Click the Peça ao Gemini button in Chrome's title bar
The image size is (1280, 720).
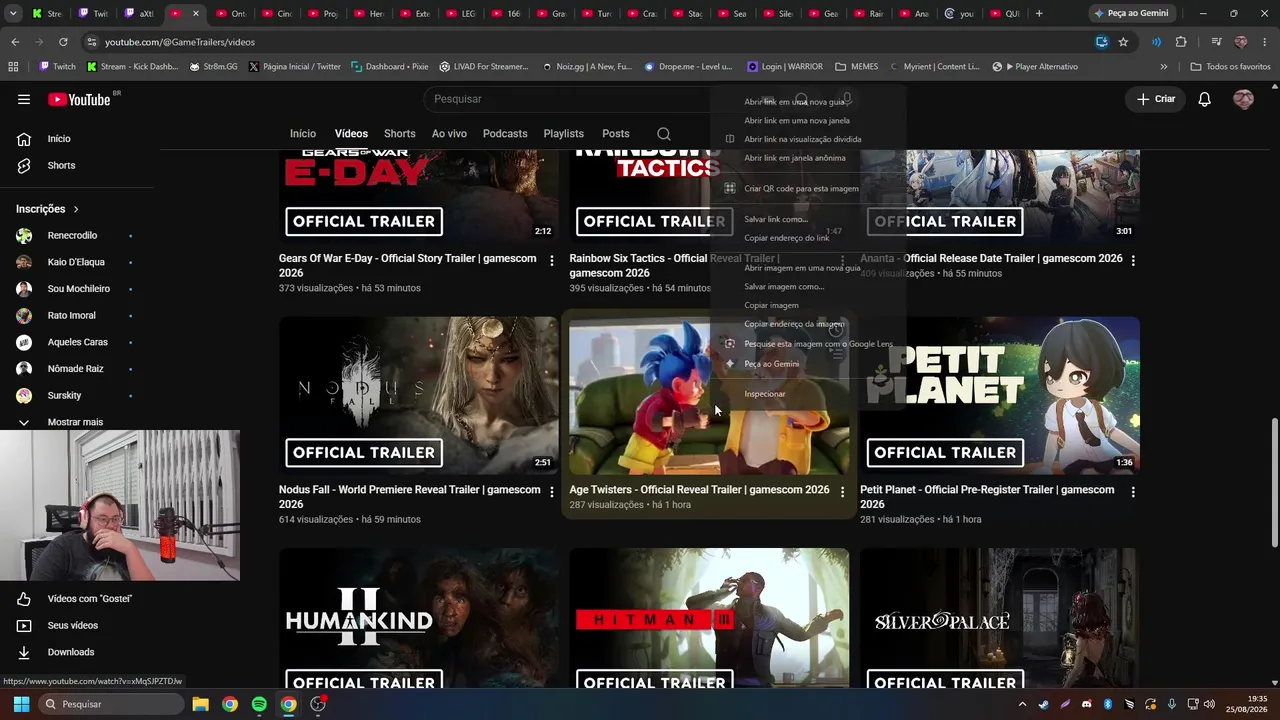click(x=1131, y=14)
